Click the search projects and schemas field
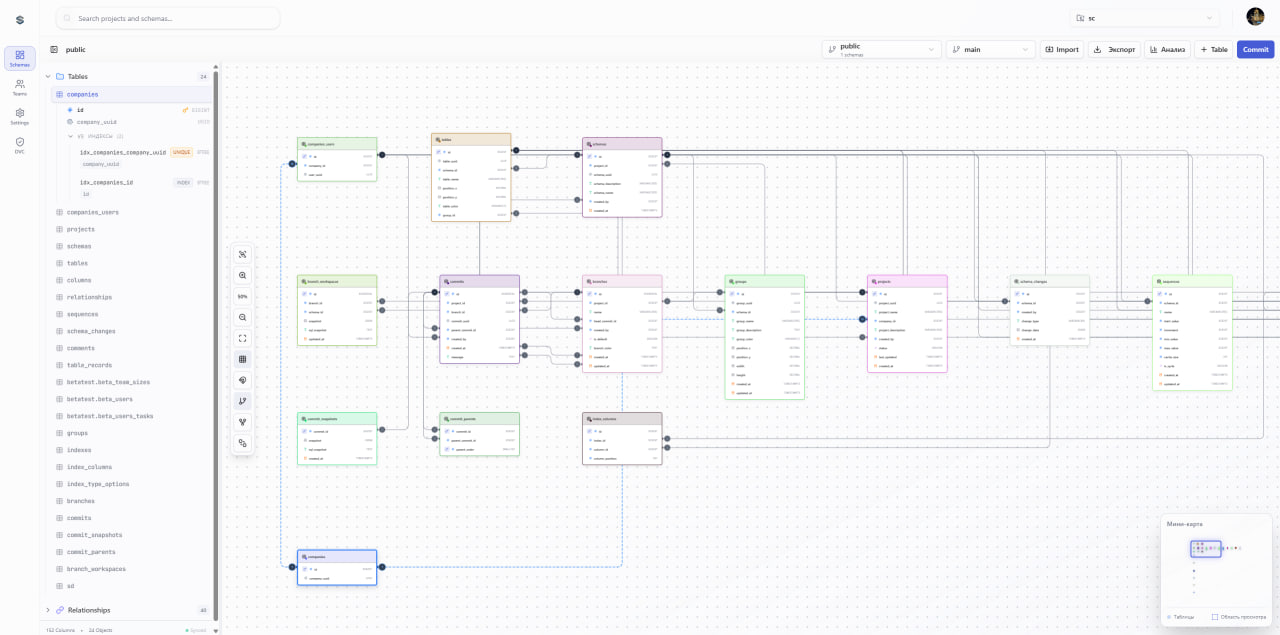Image resolution: width=1280 pixels, height=635 pixels. coord(170,18)
